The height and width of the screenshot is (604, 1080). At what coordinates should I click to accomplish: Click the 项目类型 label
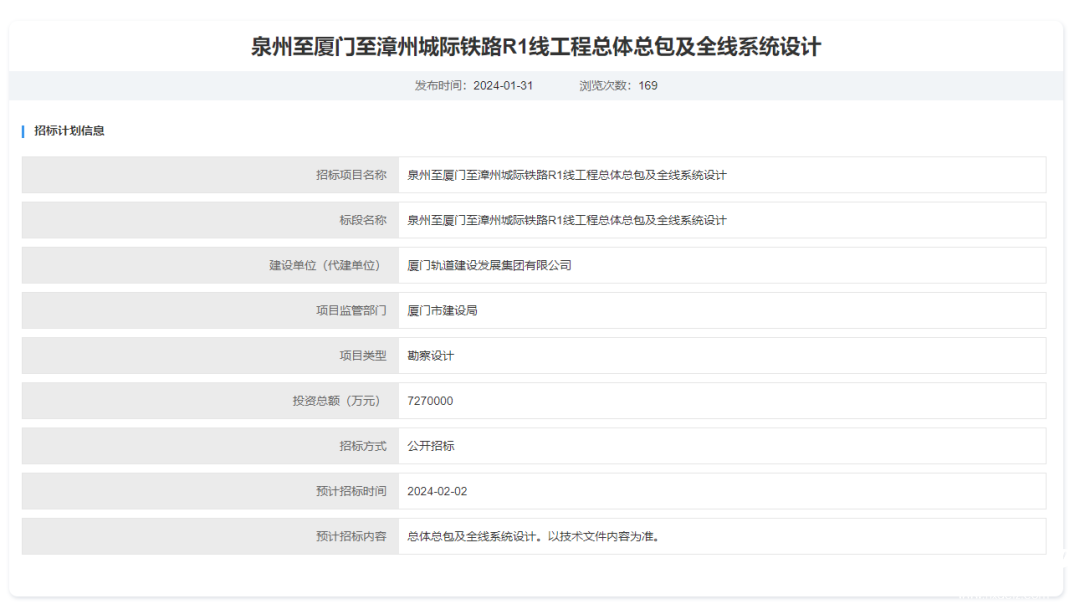362,355
